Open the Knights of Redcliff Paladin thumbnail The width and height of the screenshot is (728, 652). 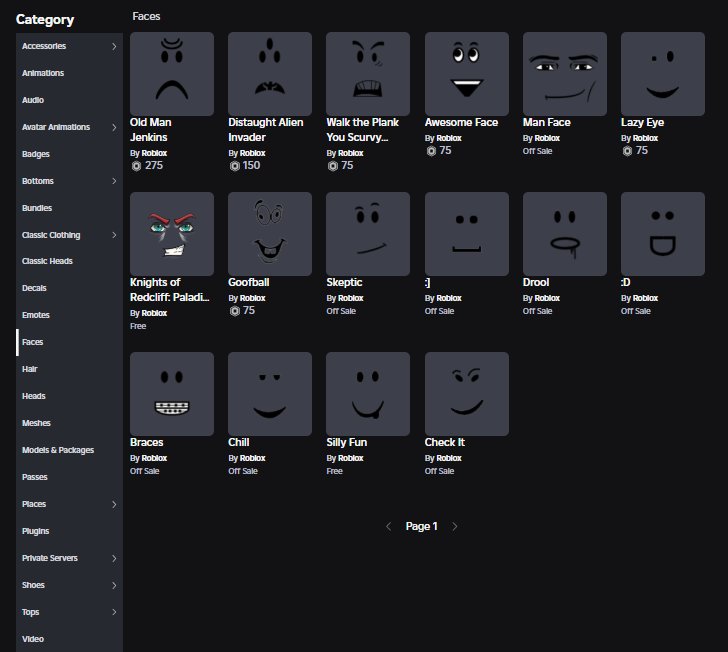(172, 234)
